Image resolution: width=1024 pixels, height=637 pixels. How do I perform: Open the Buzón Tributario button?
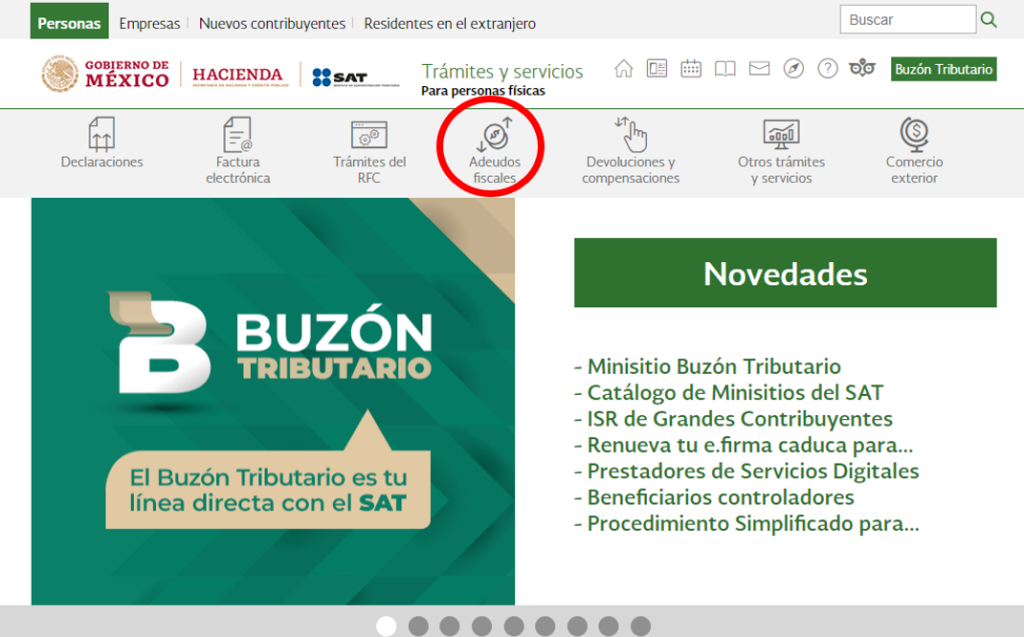[943, 69]
